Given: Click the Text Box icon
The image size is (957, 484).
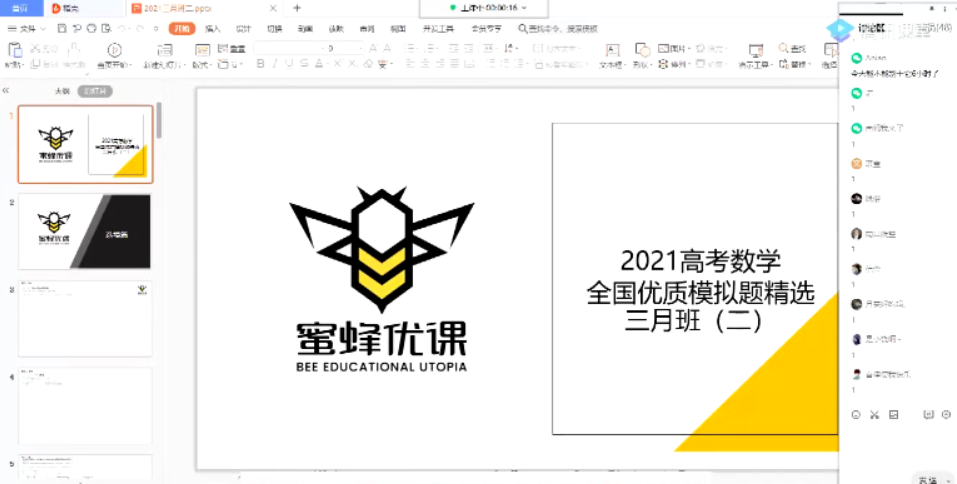Looking at the screenshot, I should (x=612, y=50).
